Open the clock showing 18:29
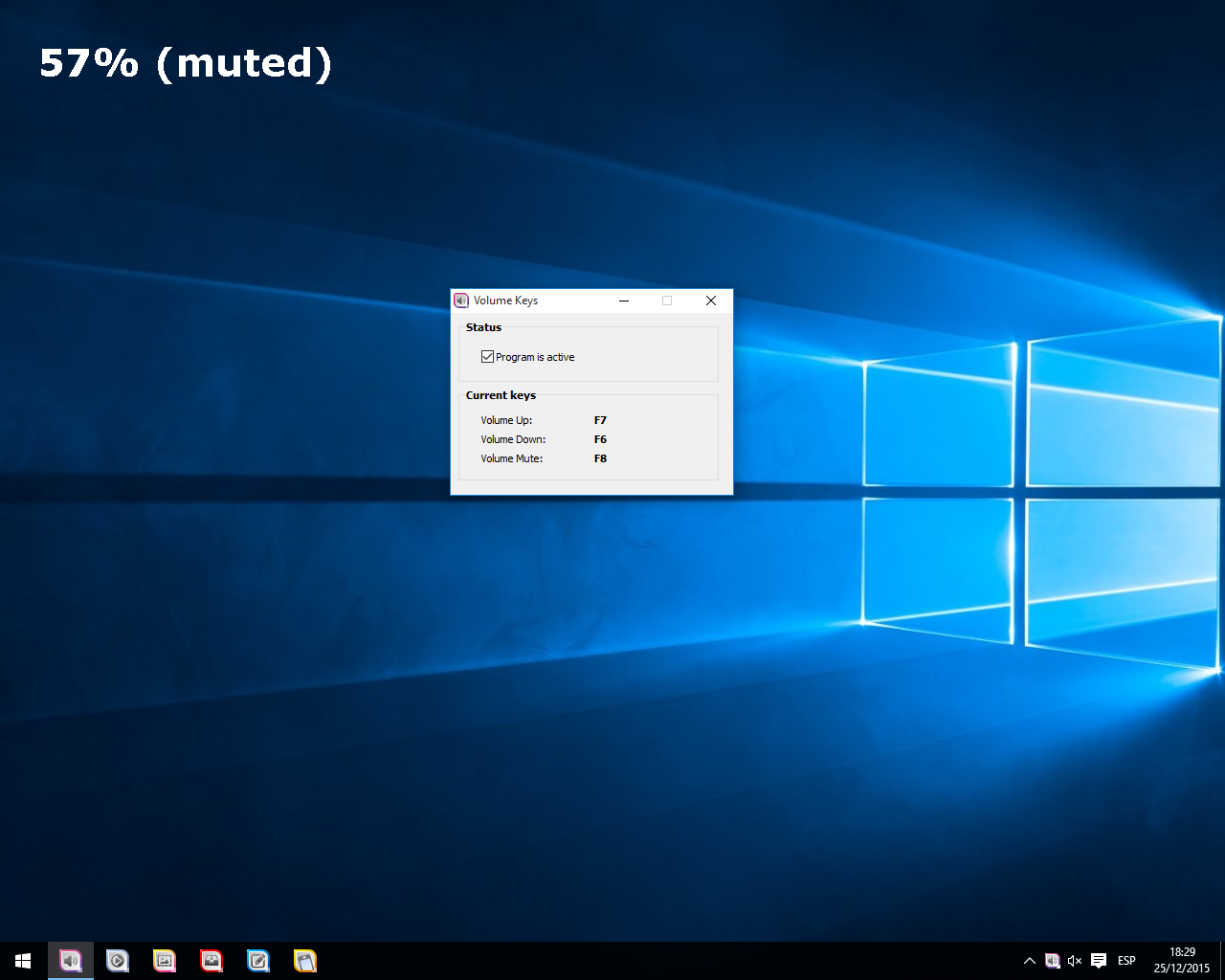 tap(1182, 961)
